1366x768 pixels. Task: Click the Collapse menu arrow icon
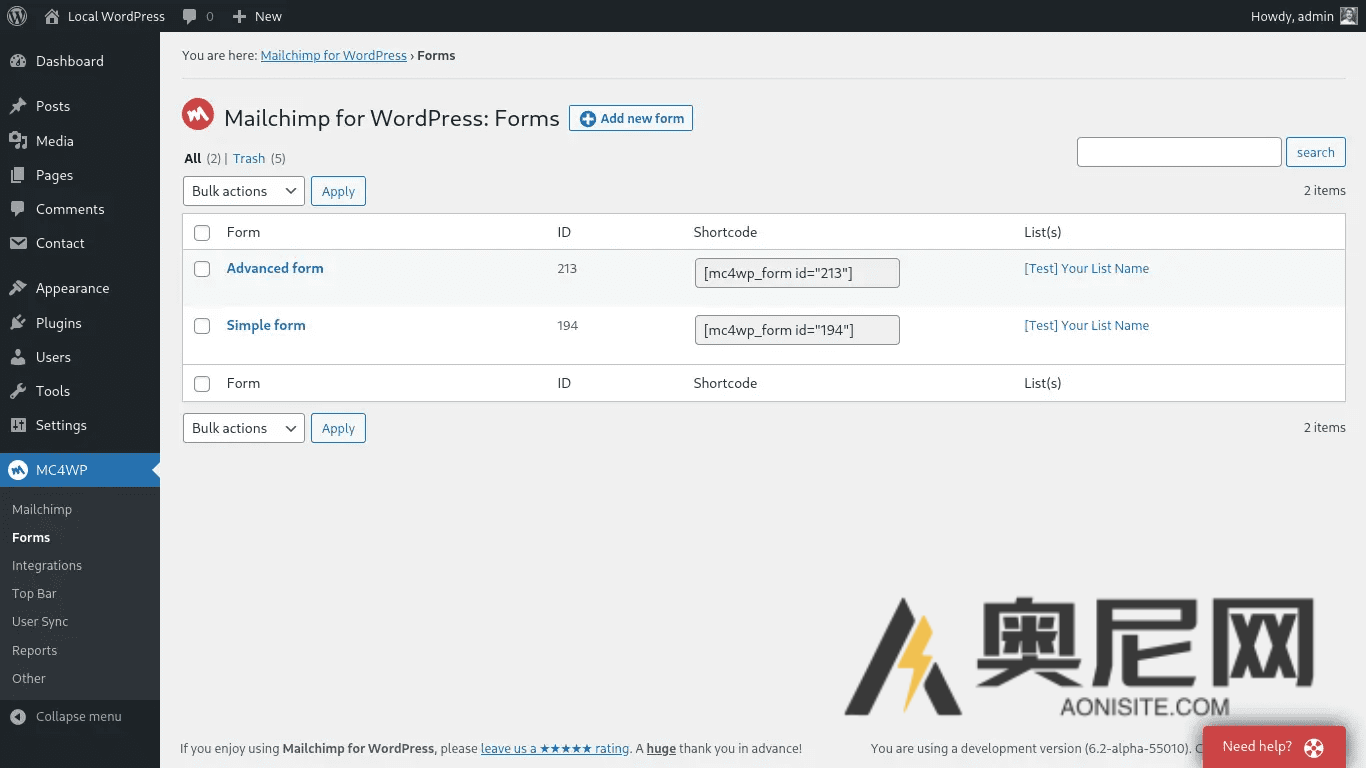pyautogui.click(x=18, y=717)
